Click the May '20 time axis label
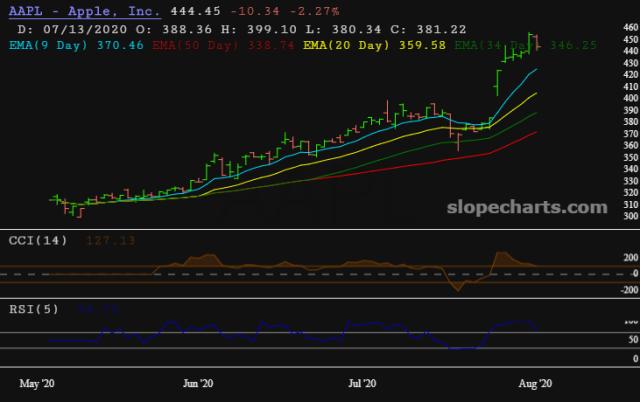The width and height of the screenshot is (640, 402). 37,383
